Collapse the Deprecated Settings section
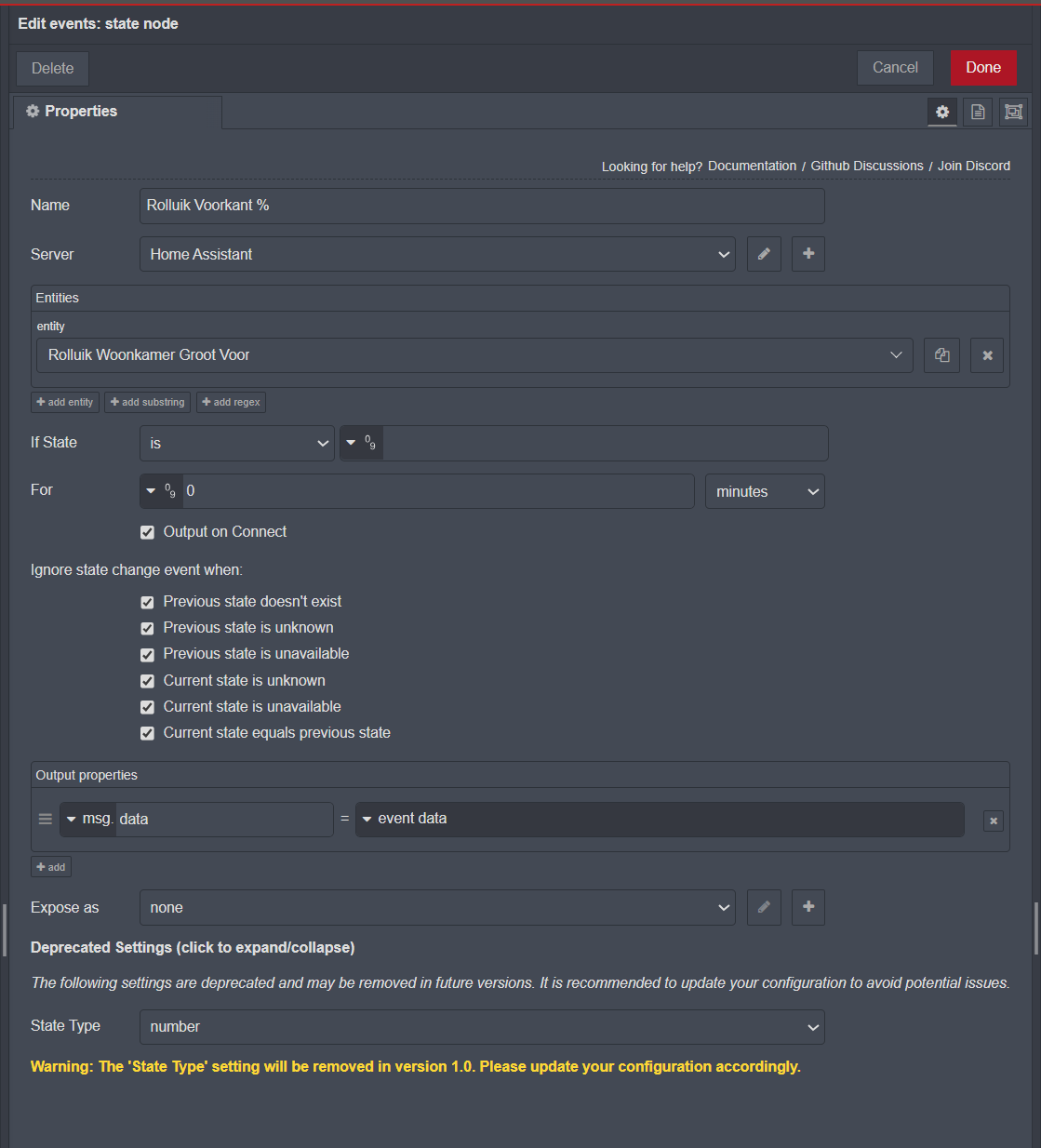Image resolution: width=1041 pixels, height=1148 pixels. tap(193, 947)
